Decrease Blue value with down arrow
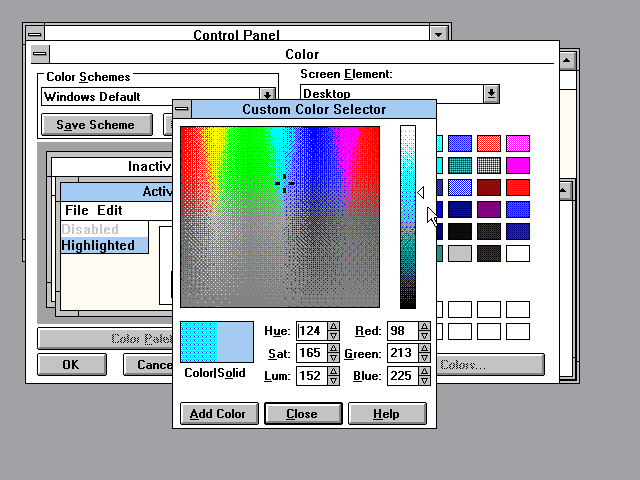This screenshot has height=480, width=640. 425,380
